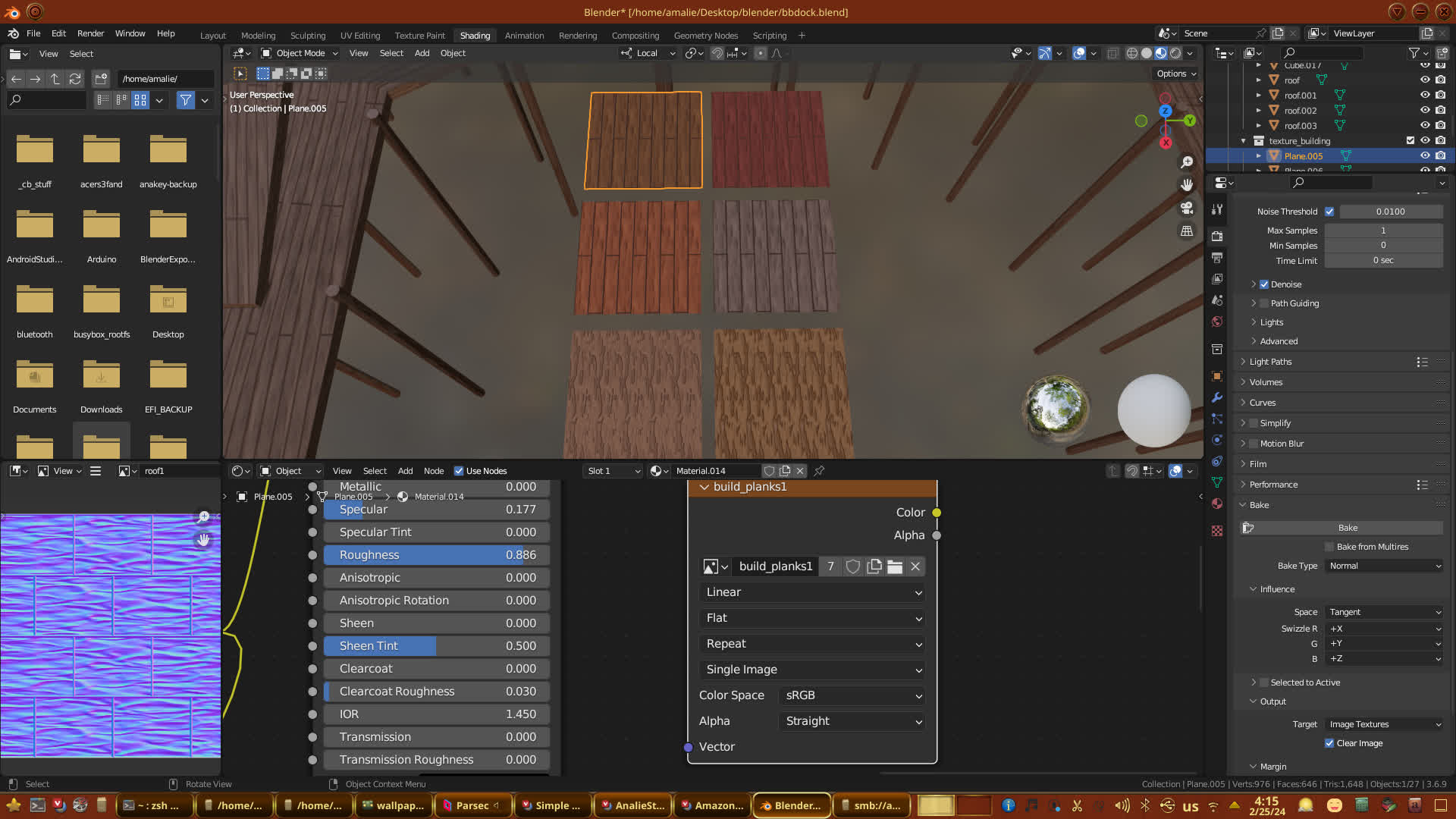This screenshot has height=819, width=1456.
Task: Switch viewport to rendered shading mode
Action: pyautogui.click(x=1175, y=53)
